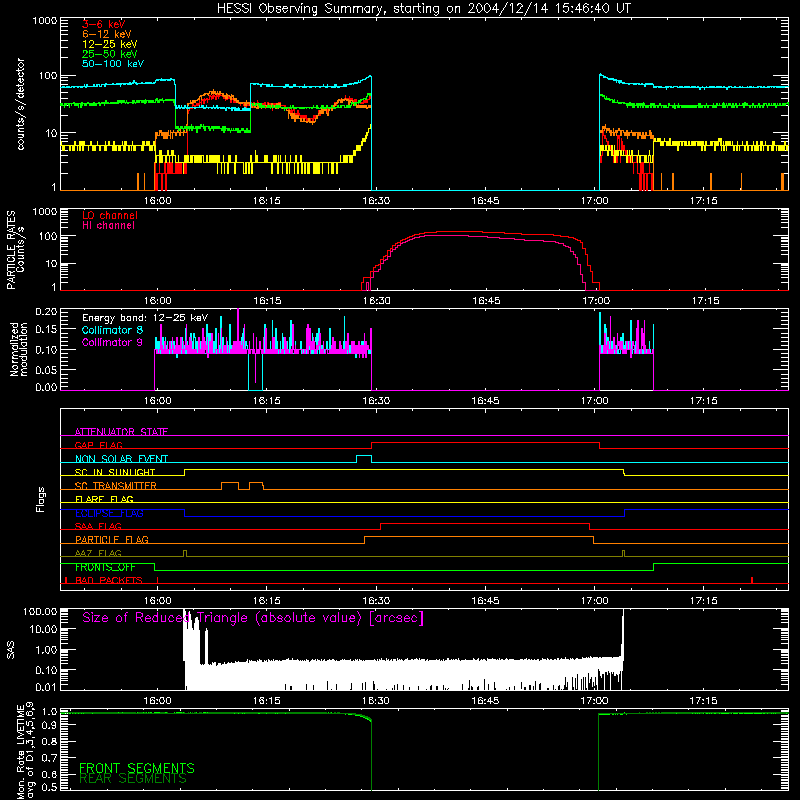
Task: Select the "SC TRANSMITTER" flag label
Action: click(116, 486)
